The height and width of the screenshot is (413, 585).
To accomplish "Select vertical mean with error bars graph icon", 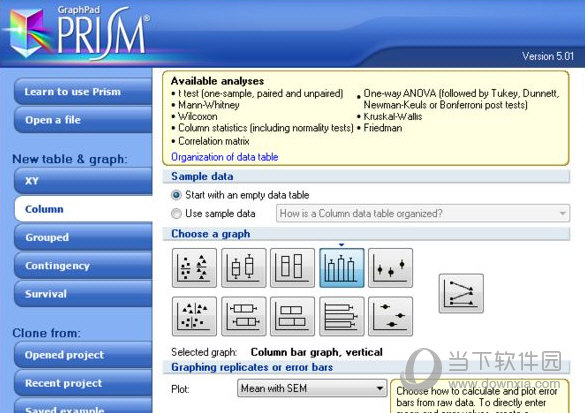I will [x=390, y=268].
